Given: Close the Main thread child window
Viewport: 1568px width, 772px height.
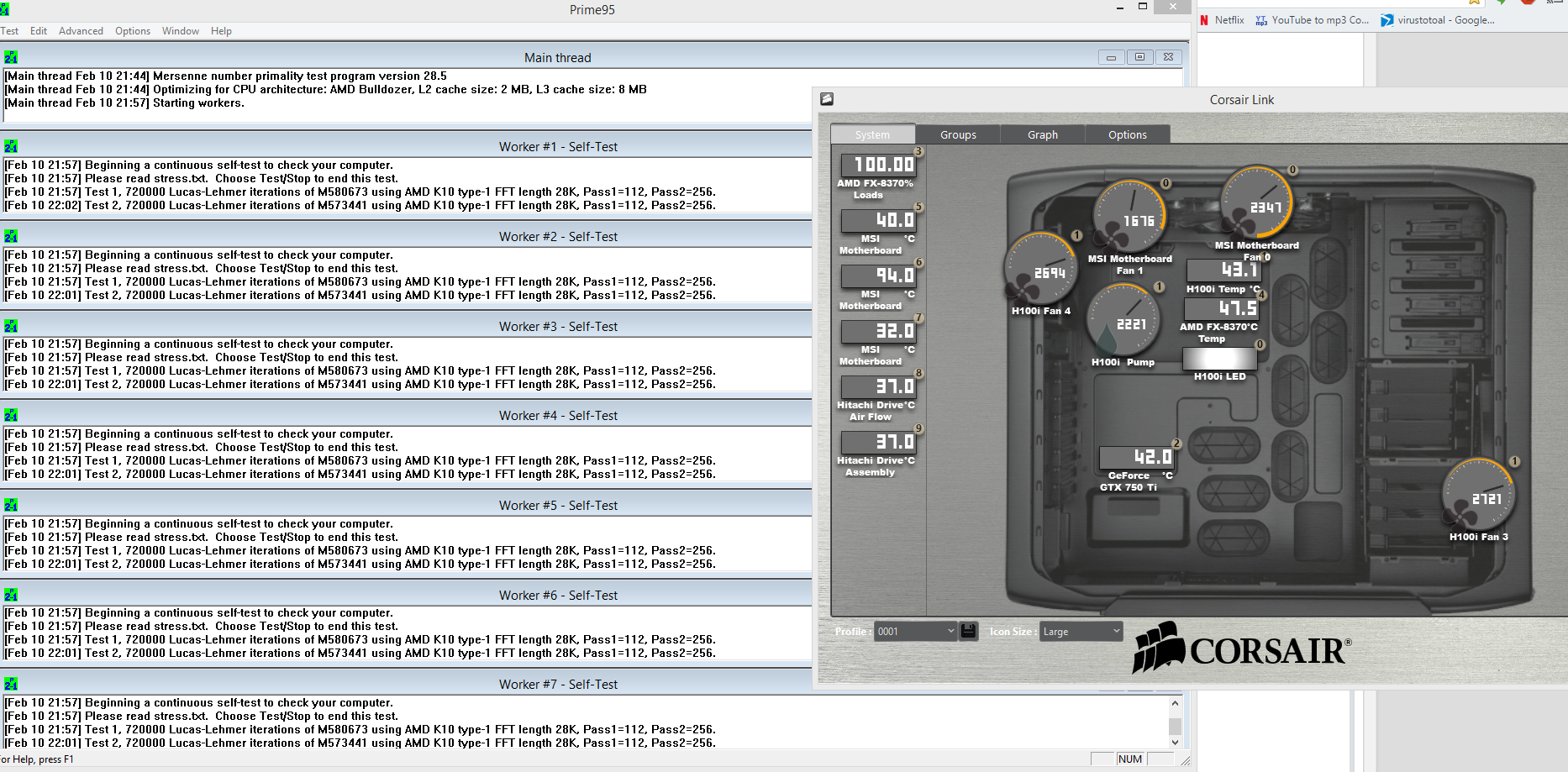Looking at the screenshot, I should [1169, 57].
